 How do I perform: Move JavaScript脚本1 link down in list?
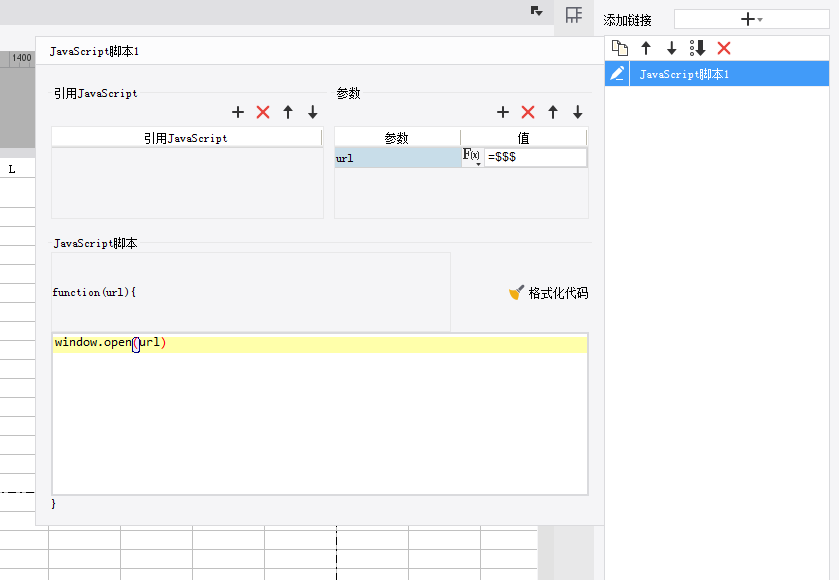pos(672,48)
